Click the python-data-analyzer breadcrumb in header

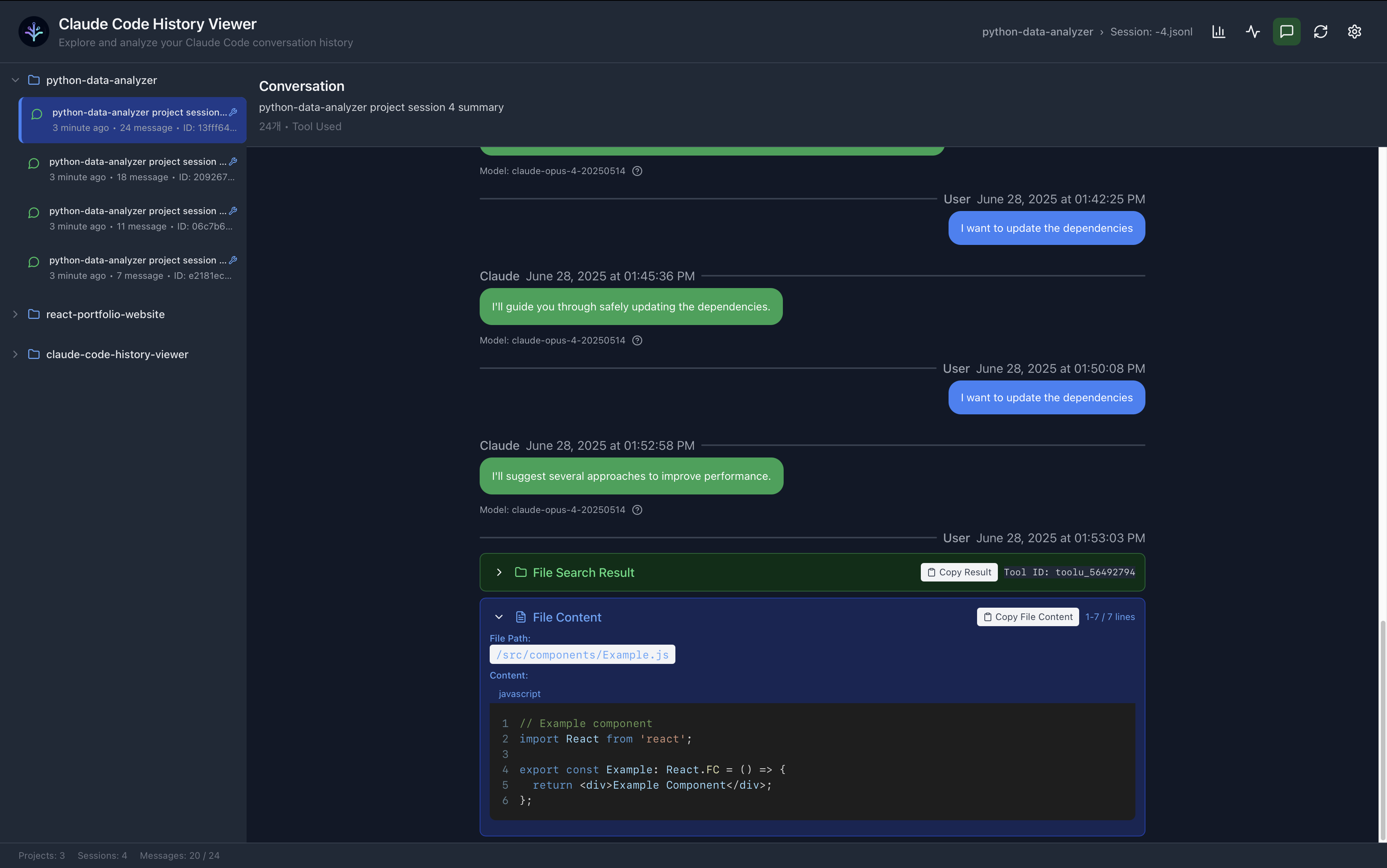[1037, 32]
